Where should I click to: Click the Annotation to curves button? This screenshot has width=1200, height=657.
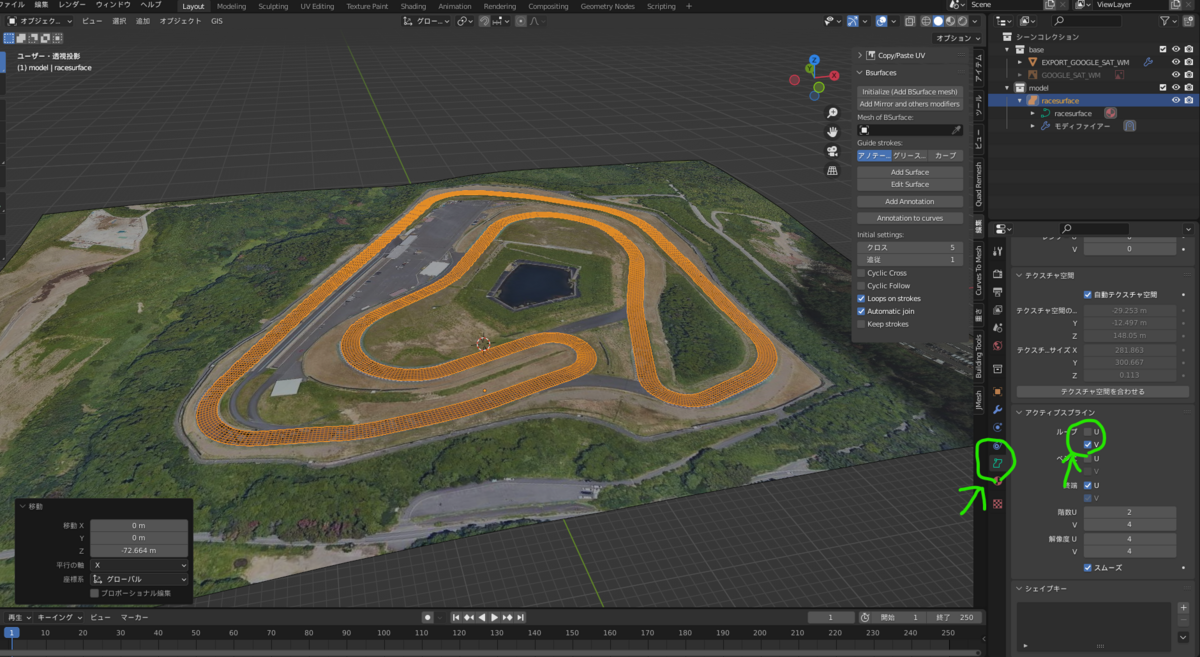[x=910, y=218]
